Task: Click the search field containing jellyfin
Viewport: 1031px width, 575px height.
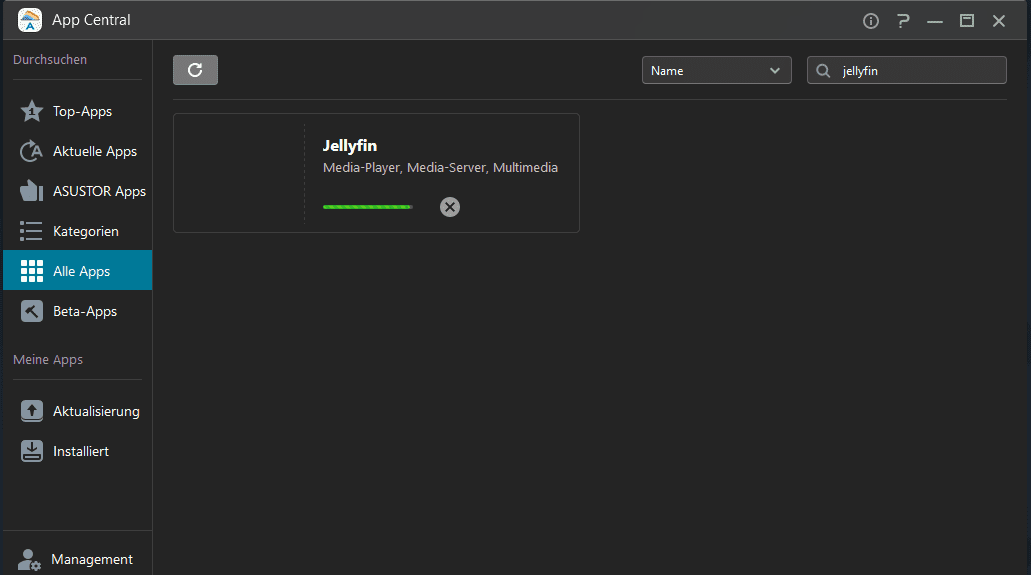Action: point(918,70)
